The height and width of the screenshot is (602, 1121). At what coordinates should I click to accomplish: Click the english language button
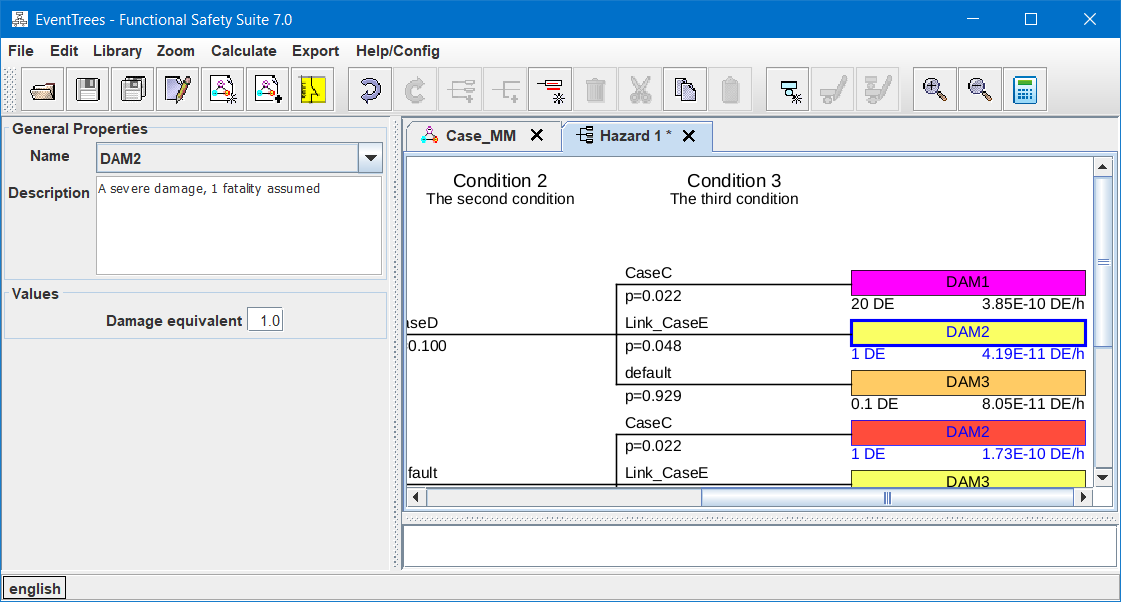(35, 588)
